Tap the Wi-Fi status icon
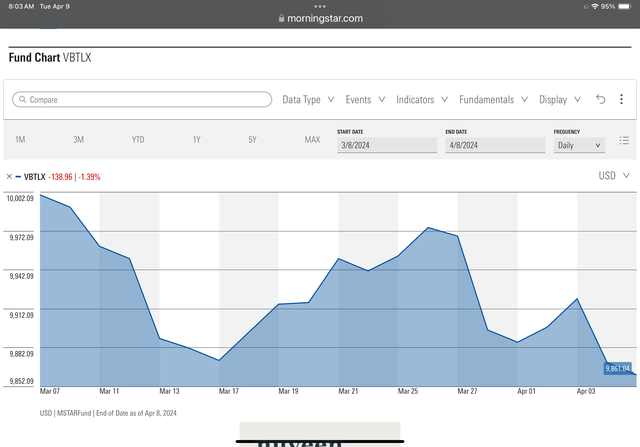Screen dimensions: 640x447 coord(595,6)
